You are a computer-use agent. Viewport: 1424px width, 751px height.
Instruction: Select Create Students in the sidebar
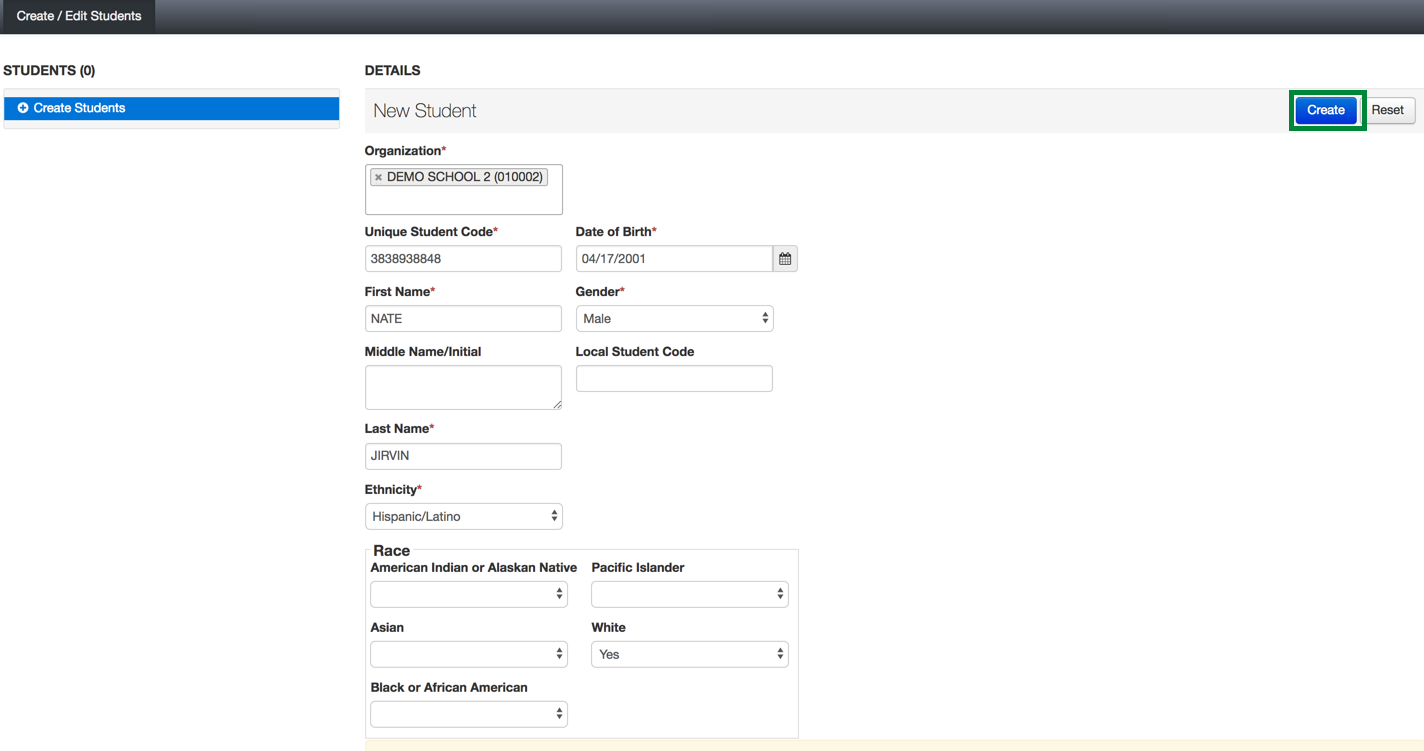(171, 108)
